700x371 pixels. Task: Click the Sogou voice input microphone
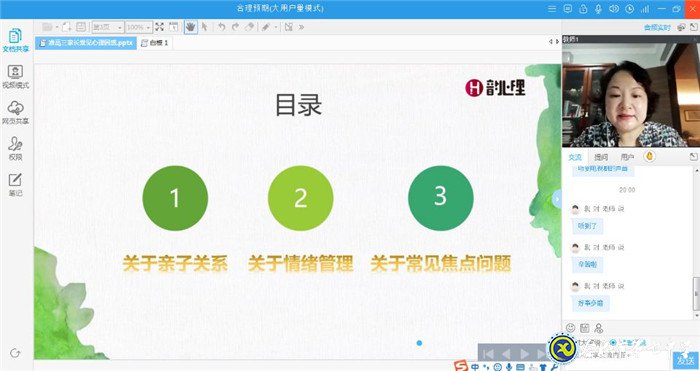(x=508, y=367)
